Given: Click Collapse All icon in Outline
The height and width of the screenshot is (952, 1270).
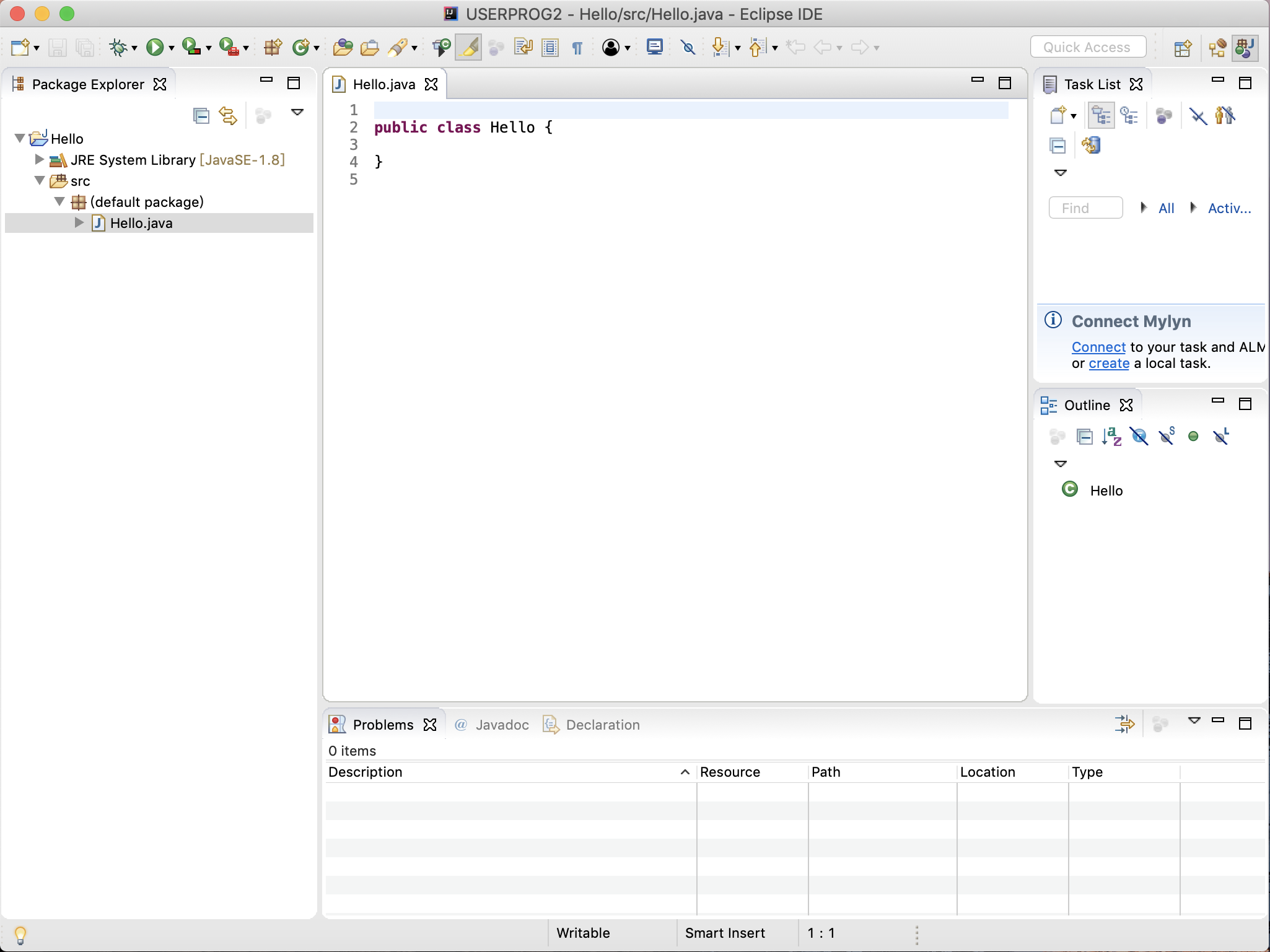Looking at the screenshot, I should (1085, 437).
